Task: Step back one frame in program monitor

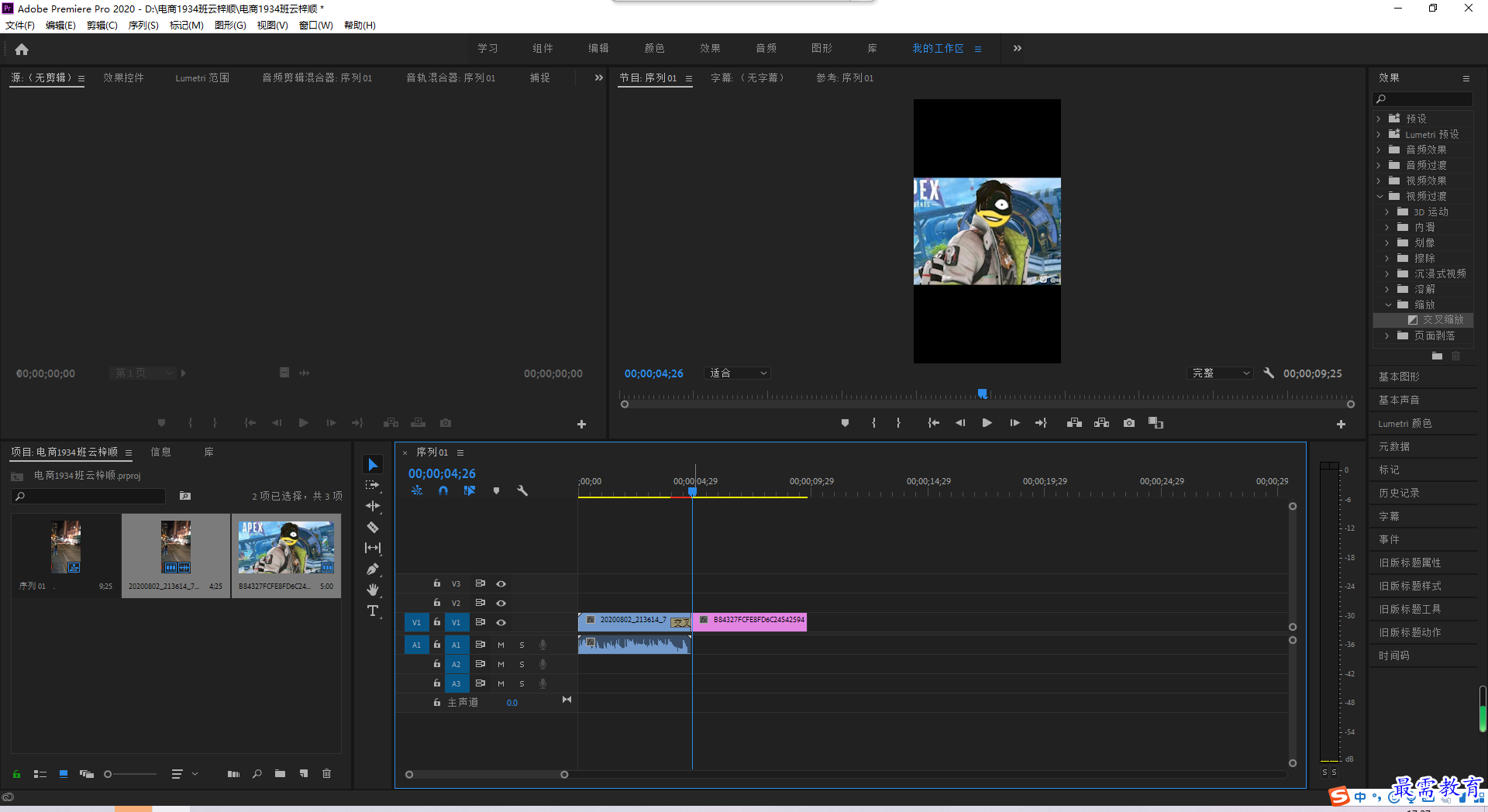Action: tap(960, 423)
